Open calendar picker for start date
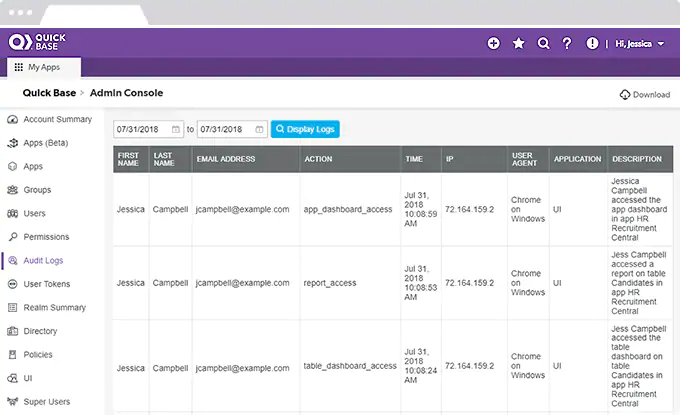The width and height of the screenshot is (680, 415). (176, 129)
